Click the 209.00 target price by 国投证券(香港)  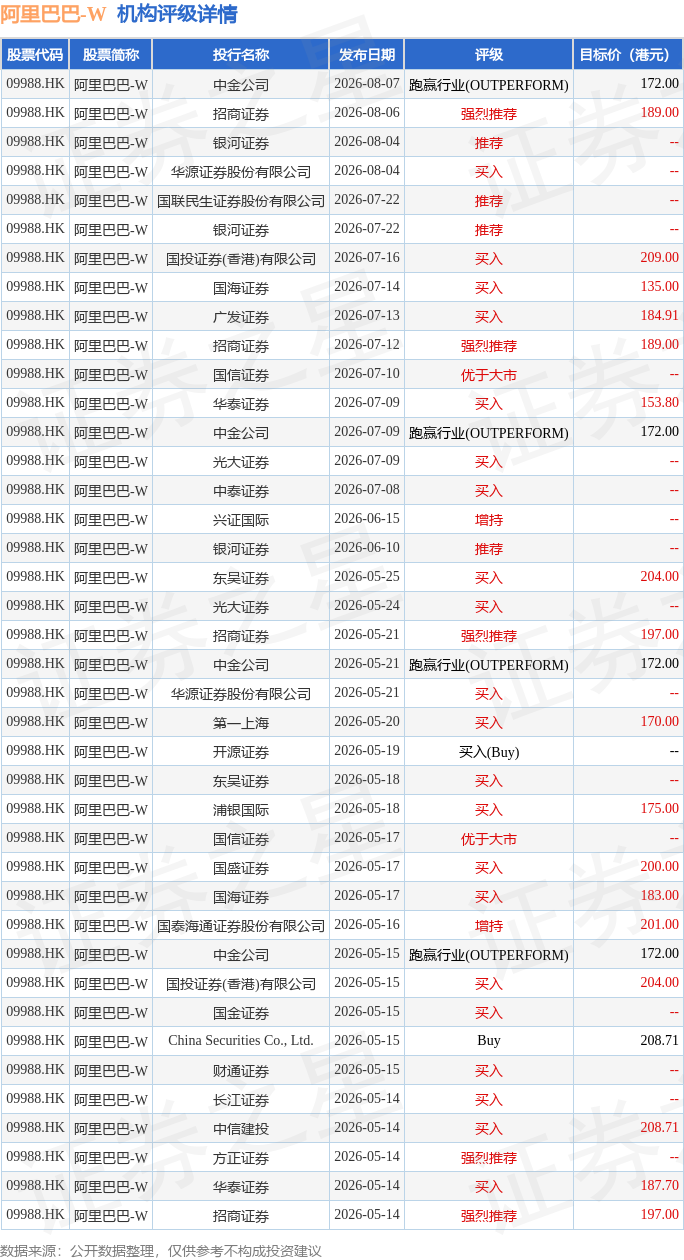pyautogui.click(x=659, y=258)
